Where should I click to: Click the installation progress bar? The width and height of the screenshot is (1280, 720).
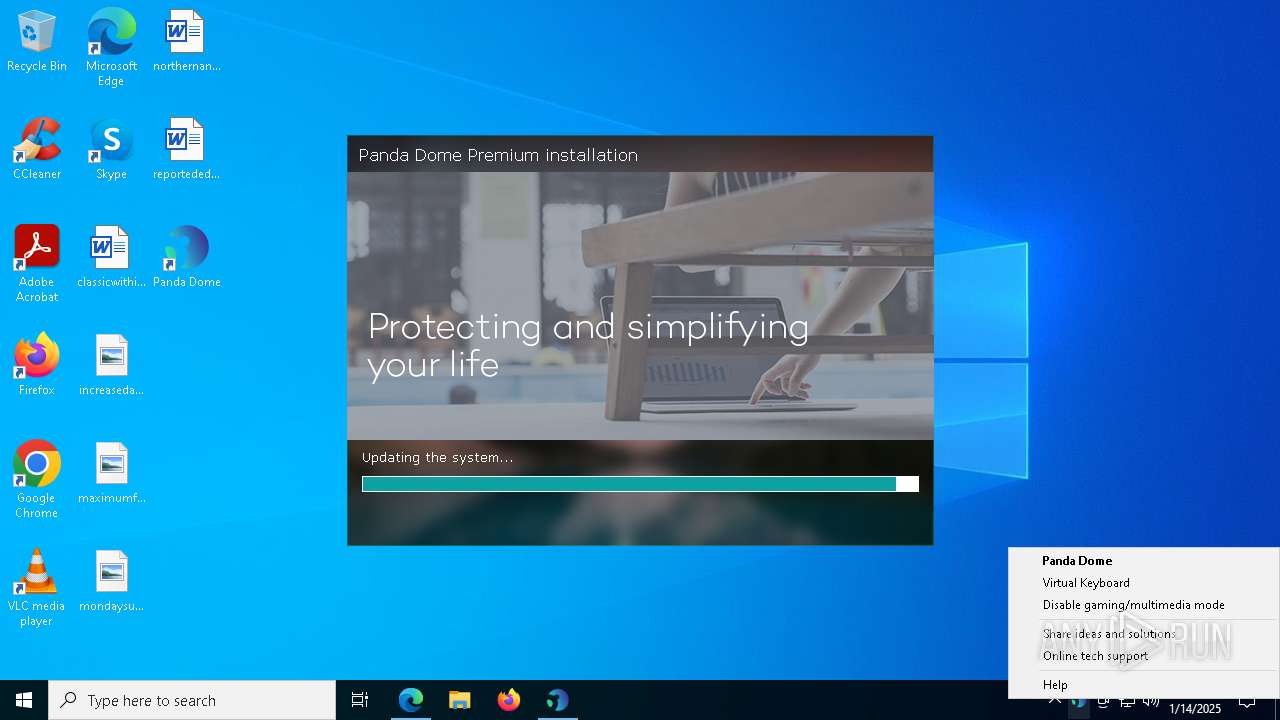pos(640,484)
